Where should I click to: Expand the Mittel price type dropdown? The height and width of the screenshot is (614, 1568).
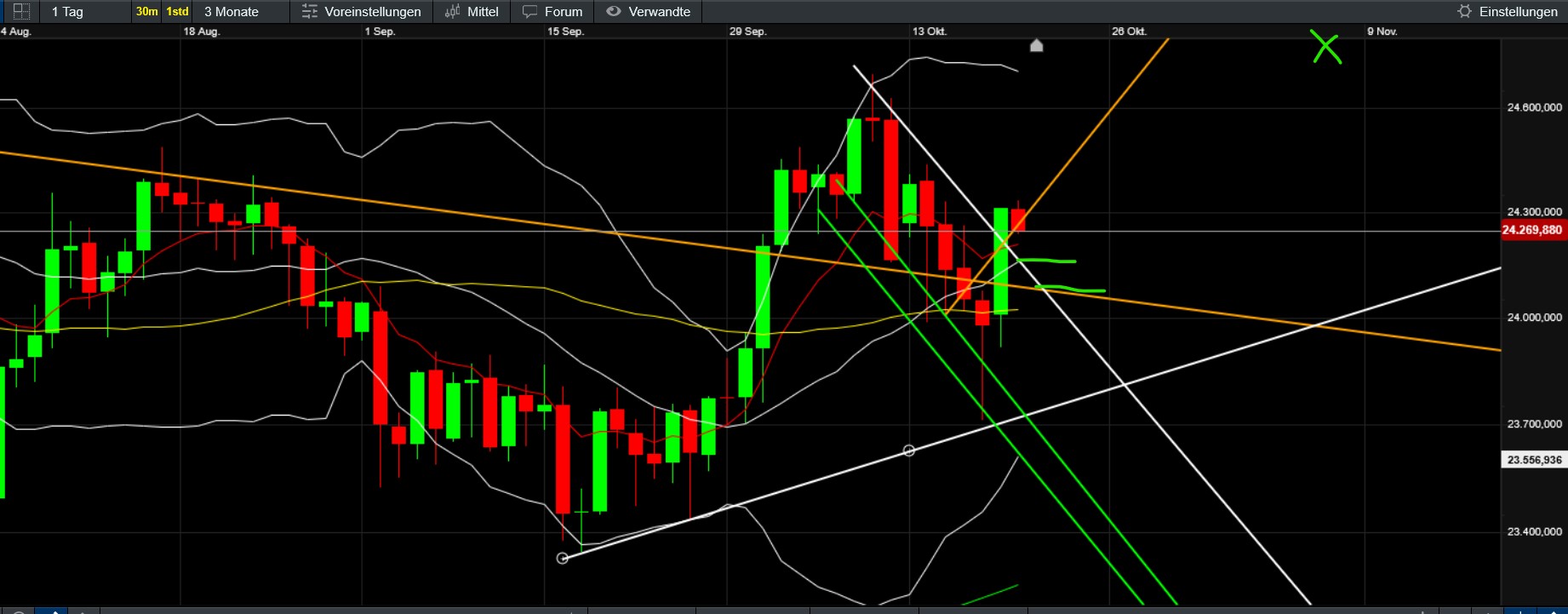click(483, 12)
